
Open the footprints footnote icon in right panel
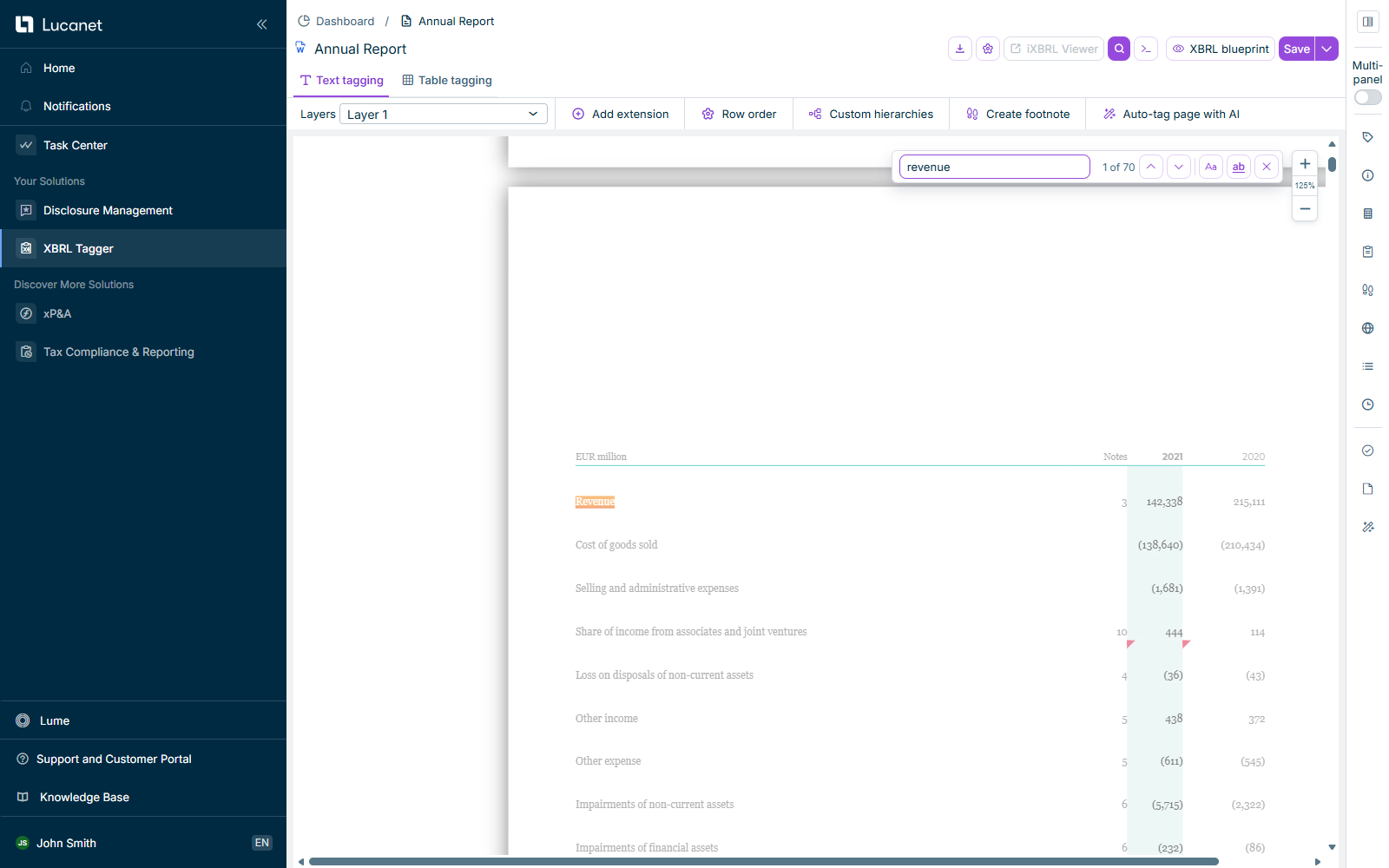tap(1368, 290)
